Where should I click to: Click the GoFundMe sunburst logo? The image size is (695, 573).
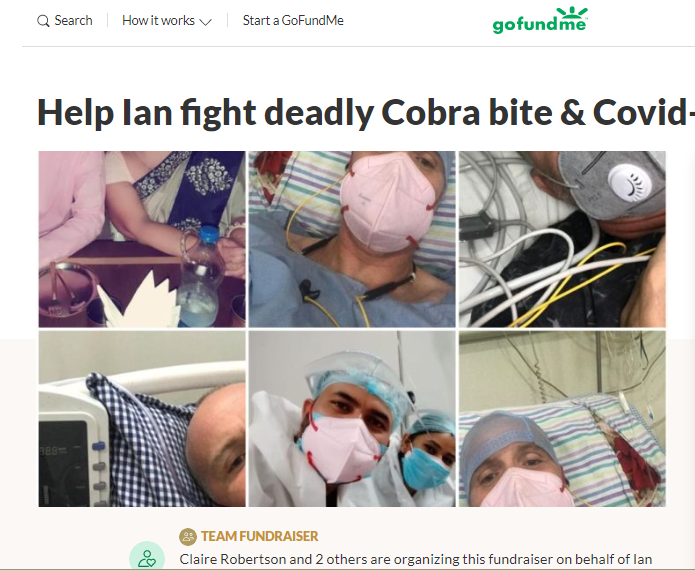tap(572, 13)
